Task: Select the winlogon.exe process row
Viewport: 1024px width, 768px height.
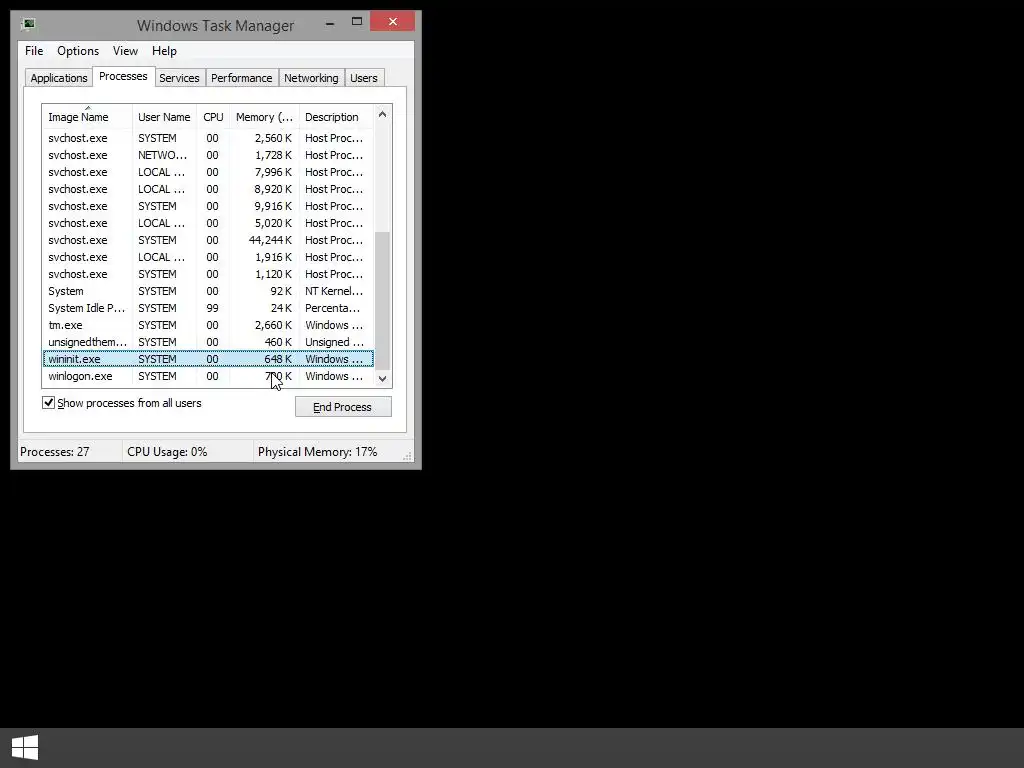Action: 208,376
